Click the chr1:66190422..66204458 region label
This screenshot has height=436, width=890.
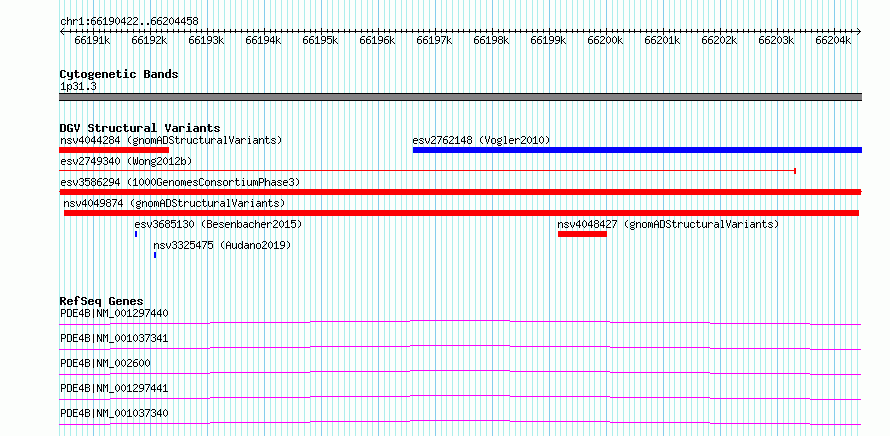[x=129, y=21]
